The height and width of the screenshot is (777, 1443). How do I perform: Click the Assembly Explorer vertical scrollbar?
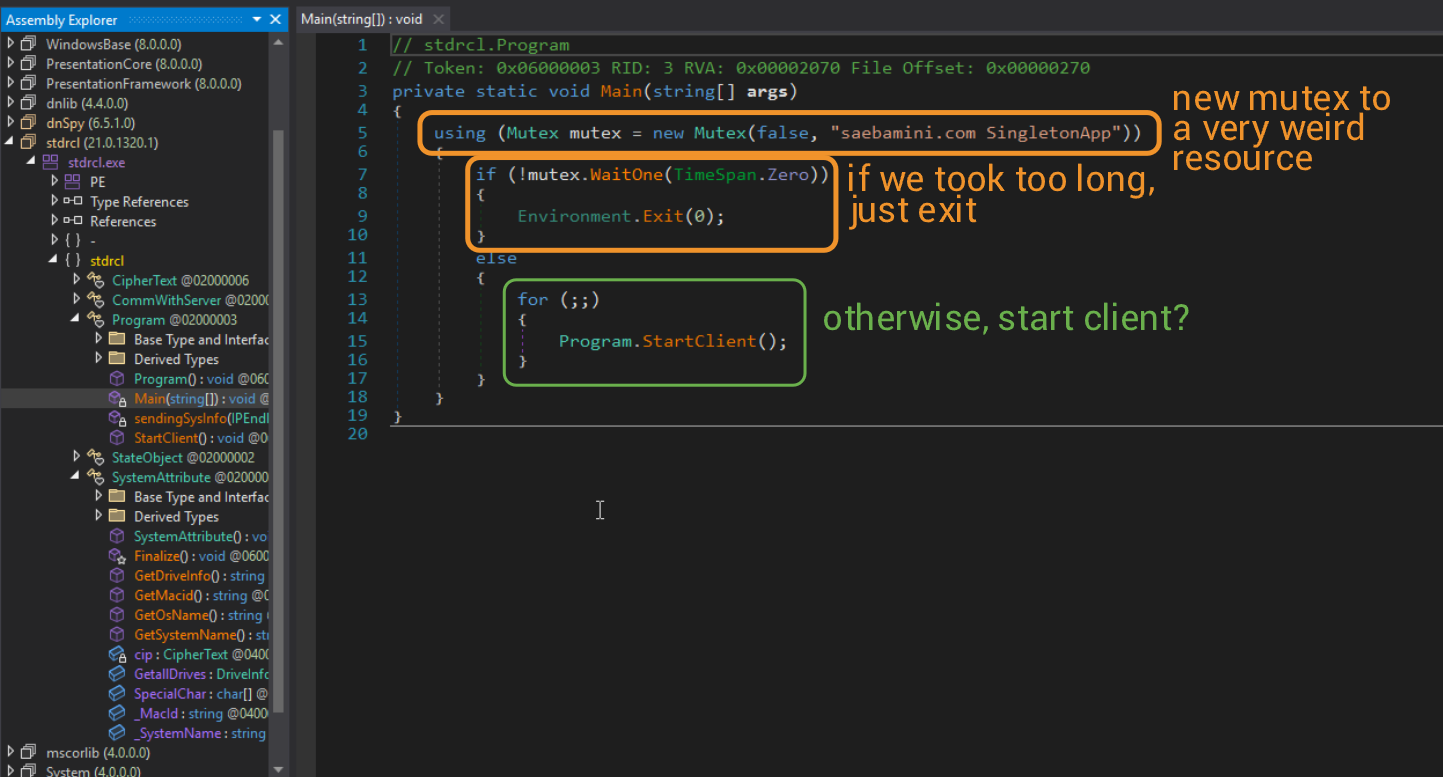278,400
